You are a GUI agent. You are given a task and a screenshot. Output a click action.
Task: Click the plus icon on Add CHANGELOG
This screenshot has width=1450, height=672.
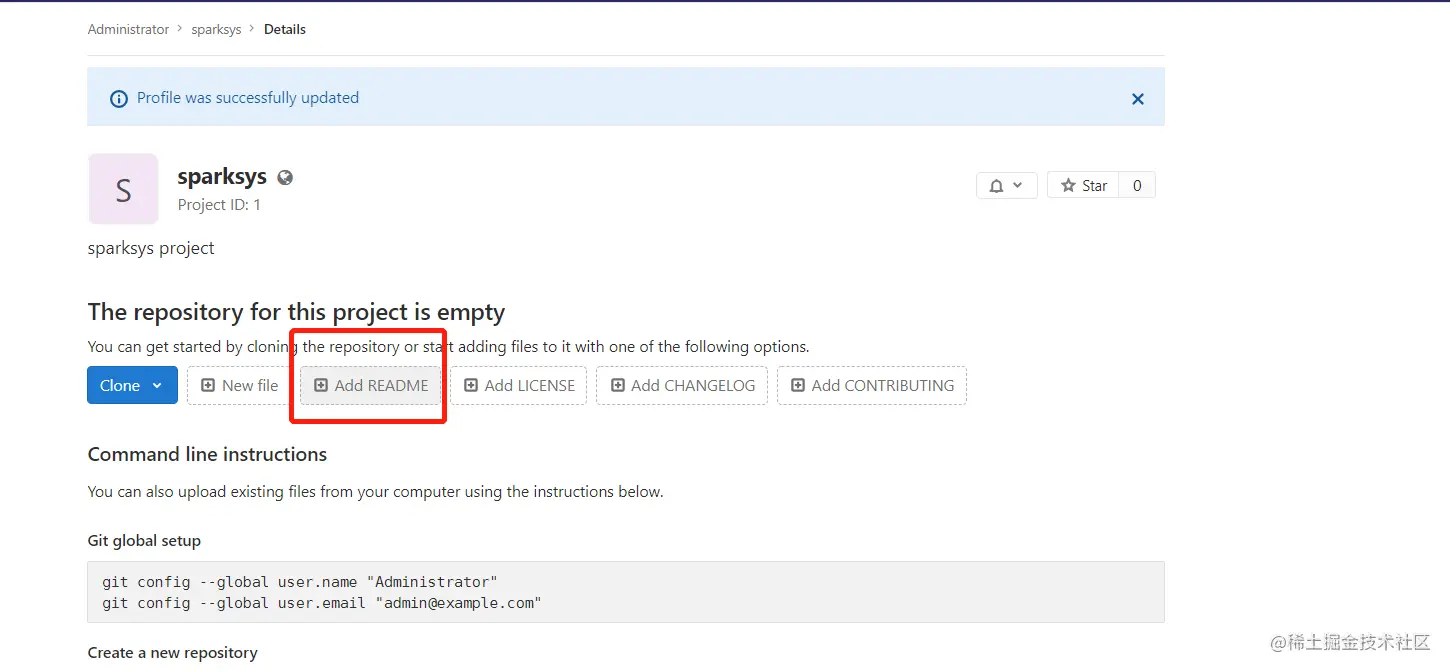(618, 385)
